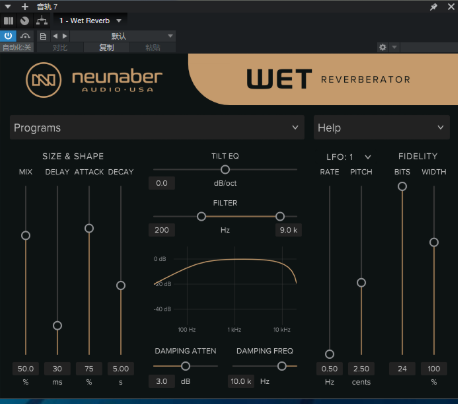The image size is (458, 404).
Task: Expand the arrow next to gear icon
Action: click(394, 47)
